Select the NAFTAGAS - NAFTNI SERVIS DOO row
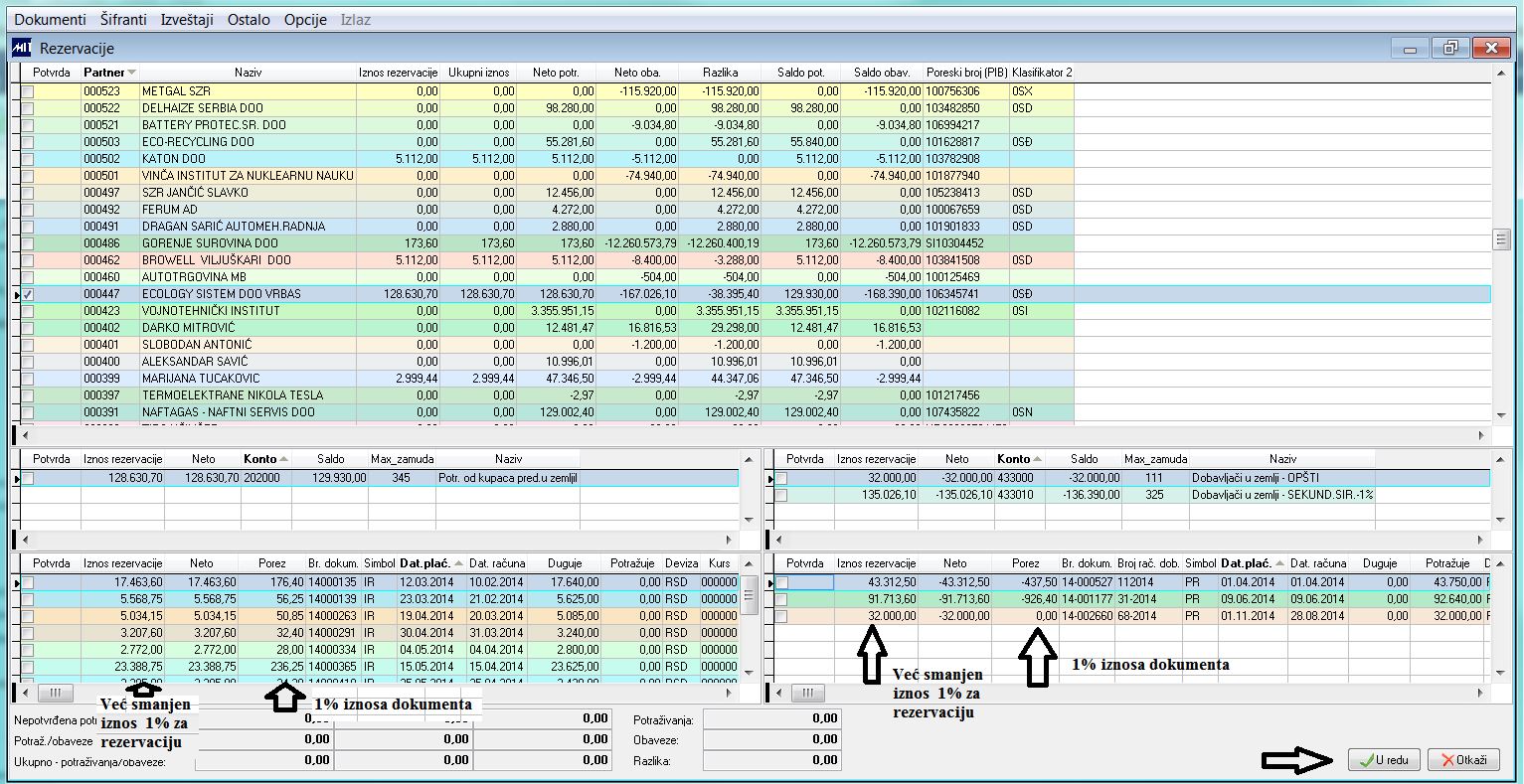1524x784 pixels. coord(756,412)
